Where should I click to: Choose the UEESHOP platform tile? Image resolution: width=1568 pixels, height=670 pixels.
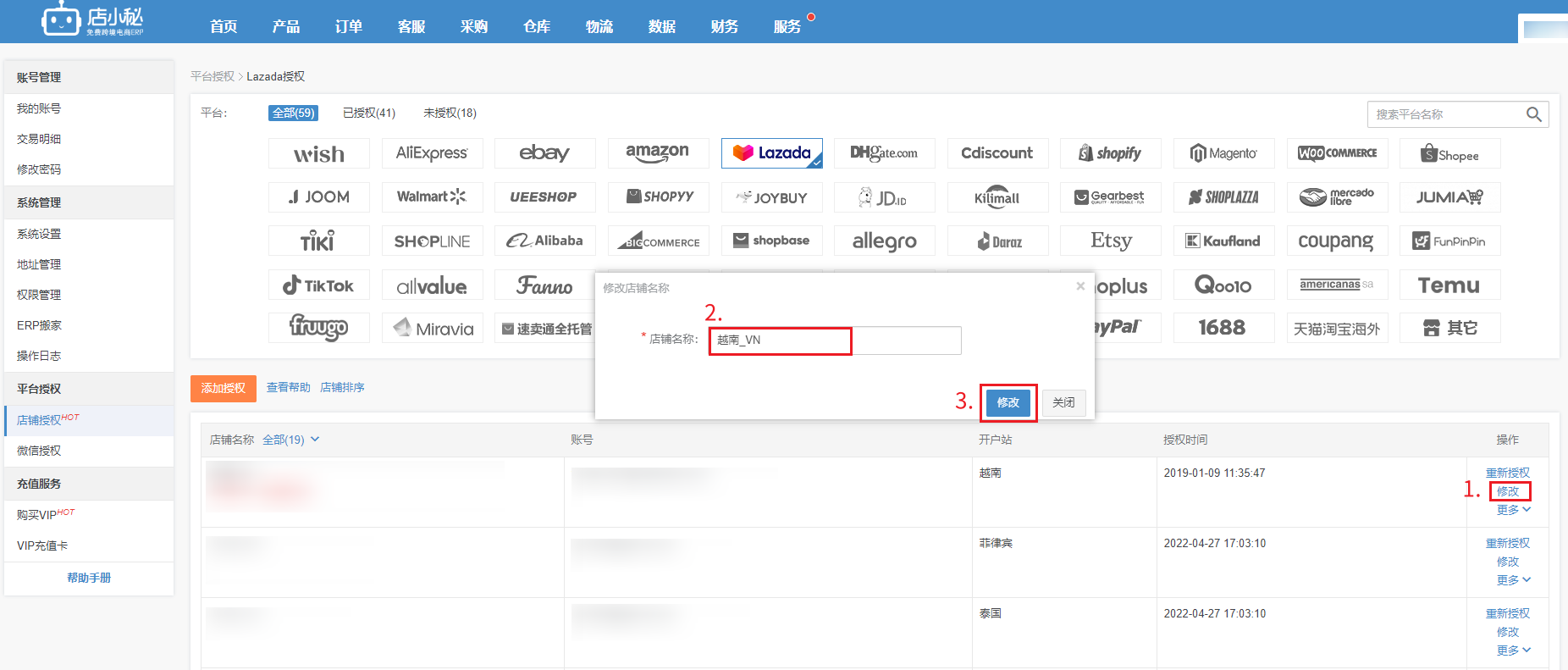pos(544,197)
